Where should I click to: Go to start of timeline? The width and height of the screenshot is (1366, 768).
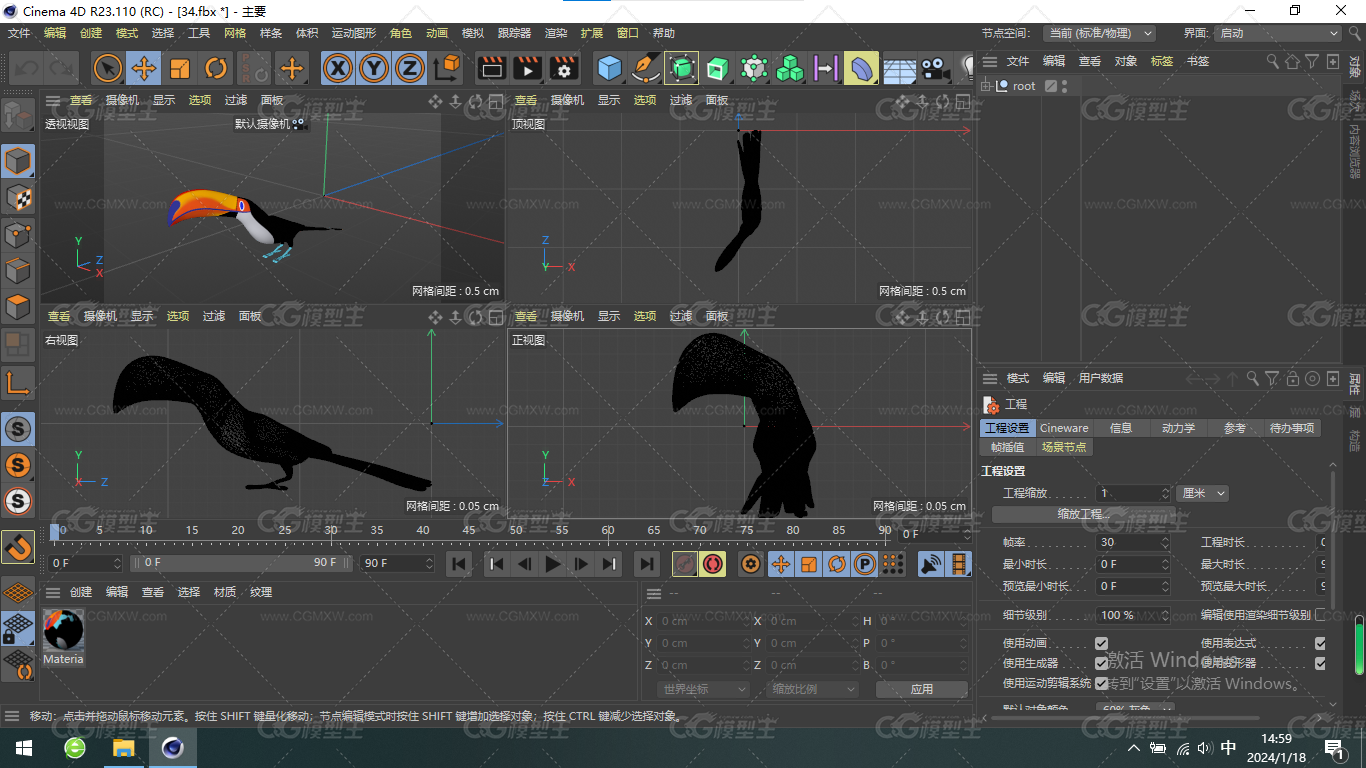(x=459, y=564)
